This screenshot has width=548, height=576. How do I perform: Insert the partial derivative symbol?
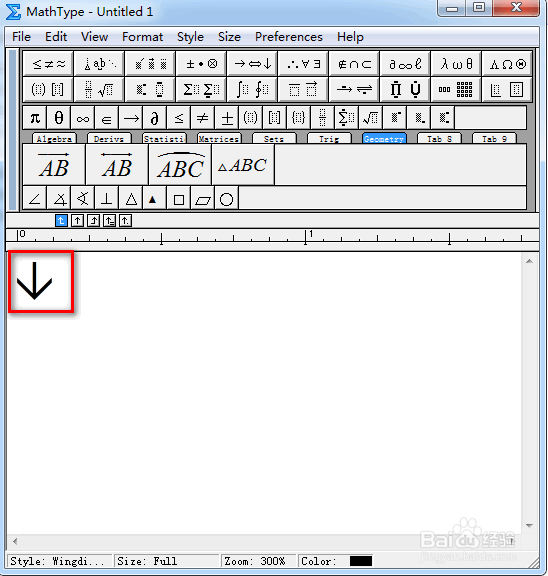coord(155,118)
